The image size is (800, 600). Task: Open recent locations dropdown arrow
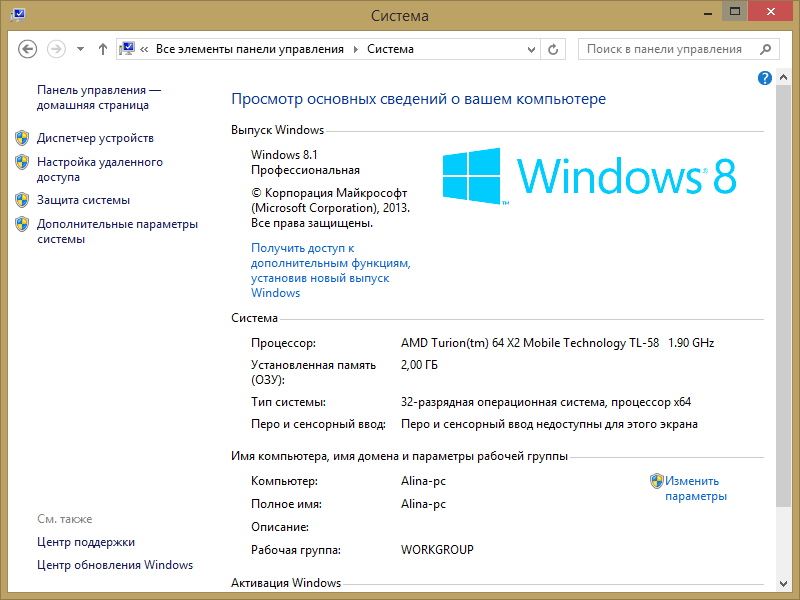point(80,49)
